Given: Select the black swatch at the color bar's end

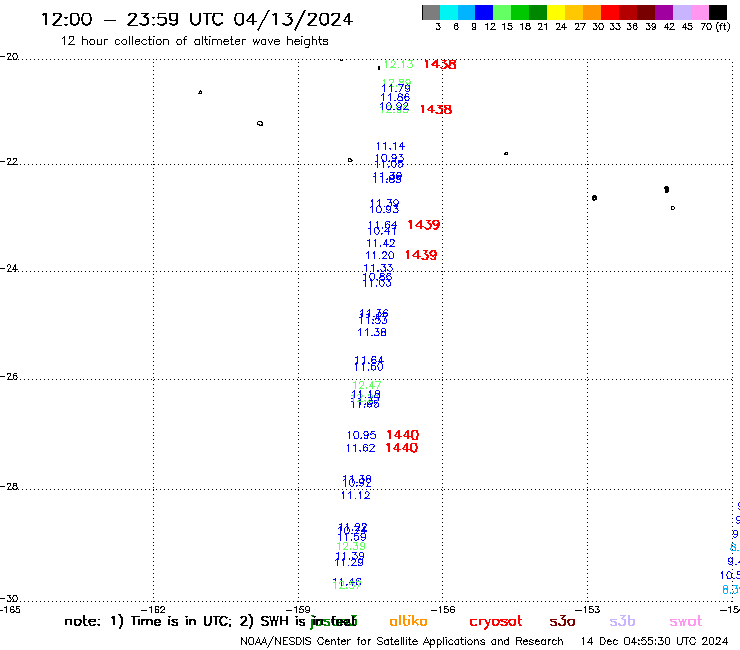Looking at the screenshot, I should [x=718, y=12].
